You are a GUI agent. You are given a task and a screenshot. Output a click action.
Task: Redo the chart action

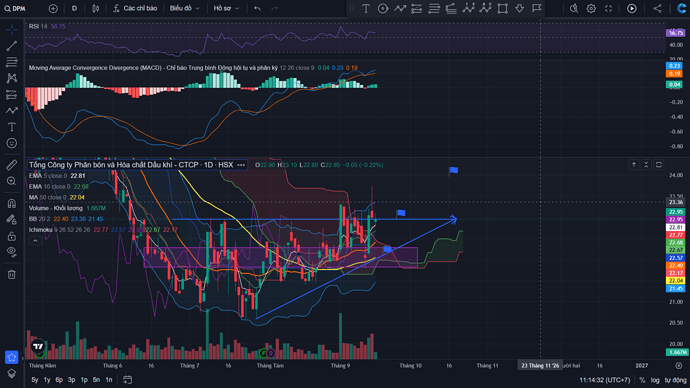click(275, 8)
